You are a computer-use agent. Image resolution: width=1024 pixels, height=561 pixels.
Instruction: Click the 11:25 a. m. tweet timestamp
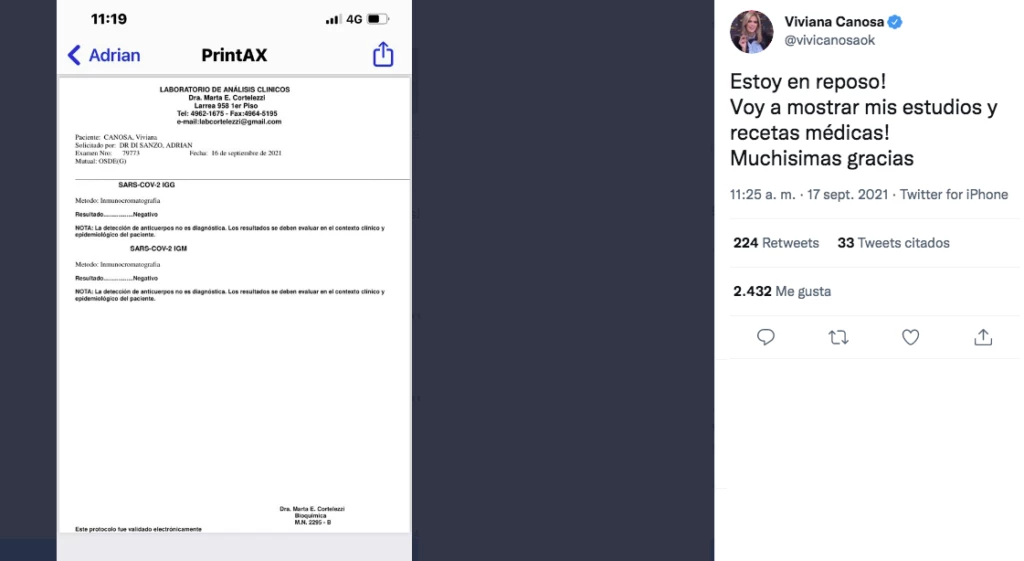click(762, 195)
